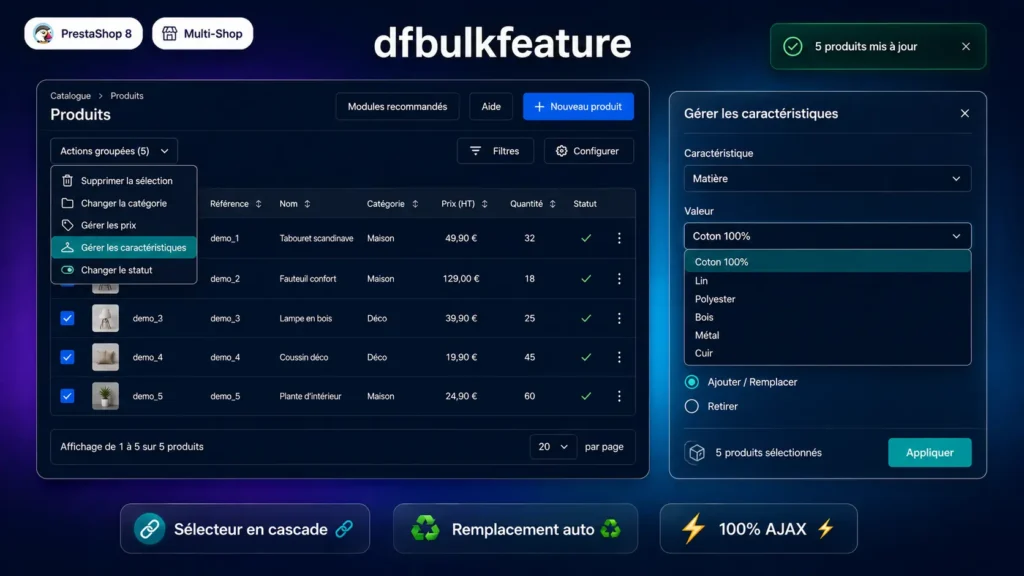
Task: Select Supprimer la sélection menu entry
Action: coord(124,181)
